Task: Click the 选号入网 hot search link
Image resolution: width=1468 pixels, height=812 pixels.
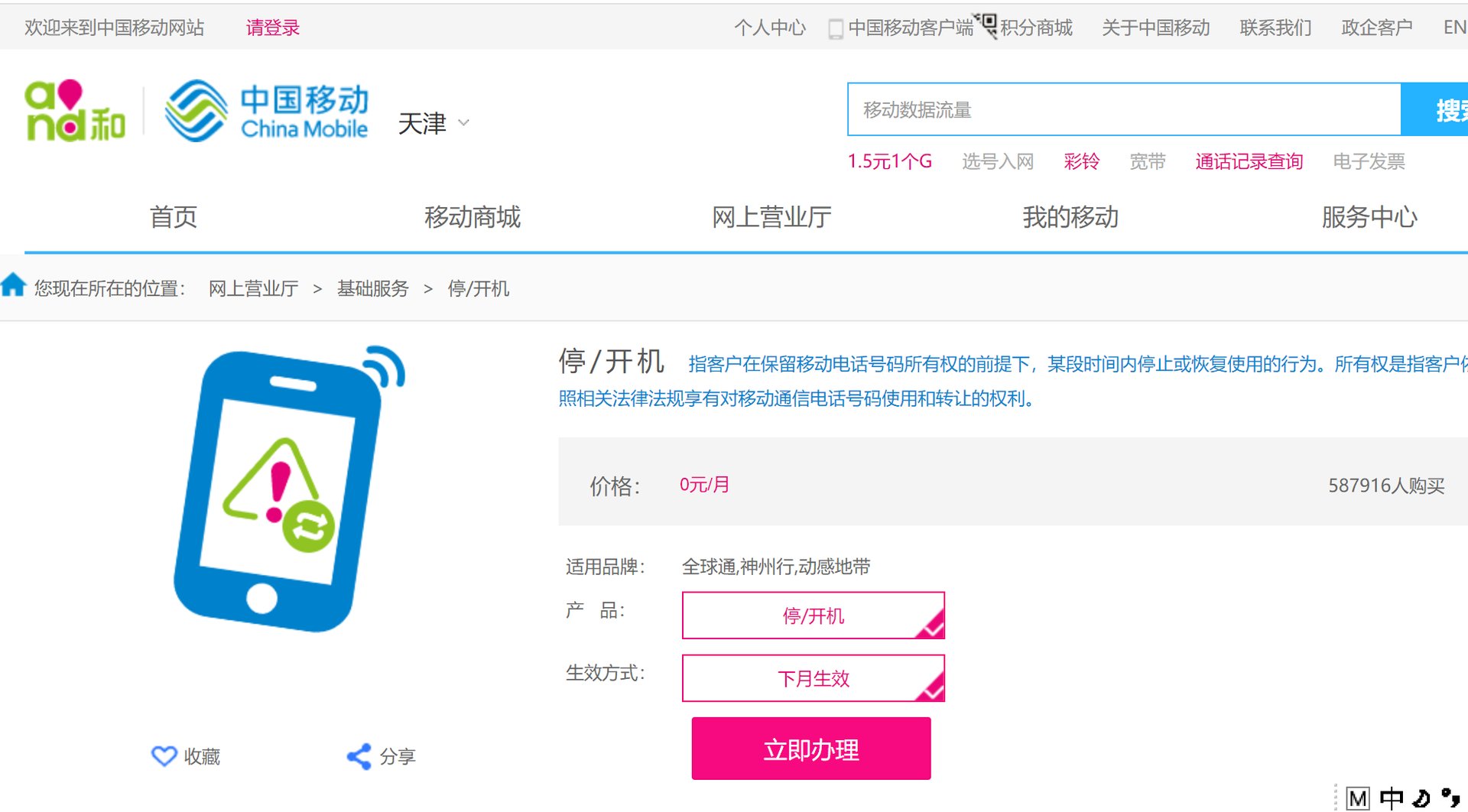Action: click(998, 161)
